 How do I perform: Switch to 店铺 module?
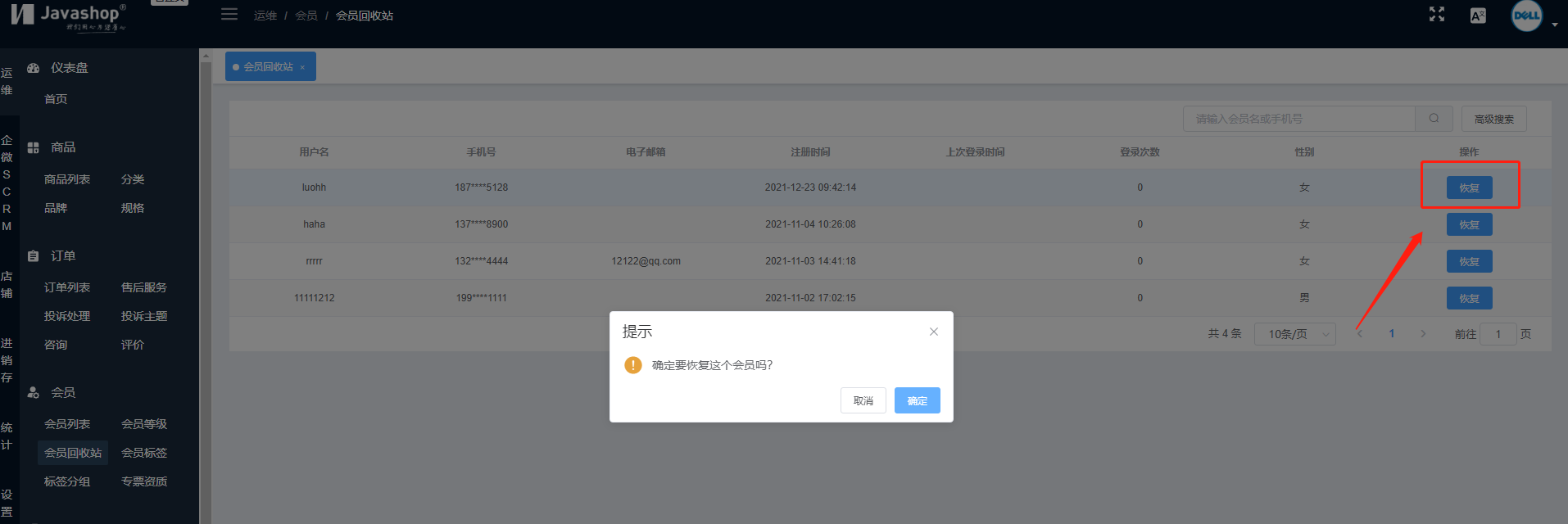7,285
